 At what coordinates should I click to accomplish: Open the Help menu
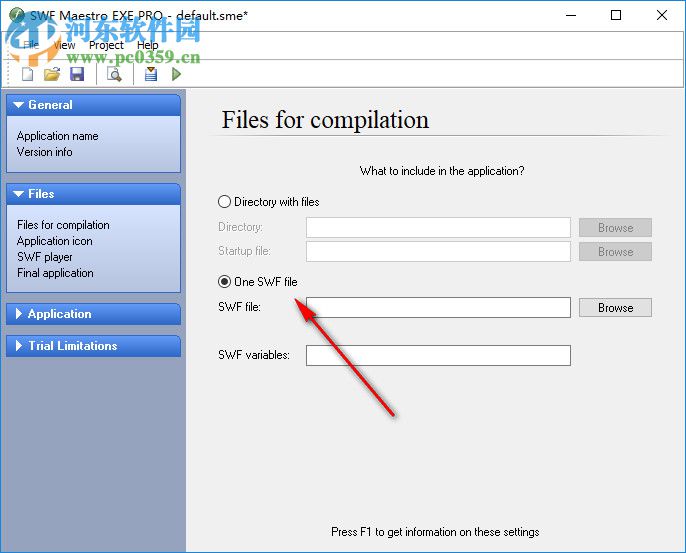point(147,45)
